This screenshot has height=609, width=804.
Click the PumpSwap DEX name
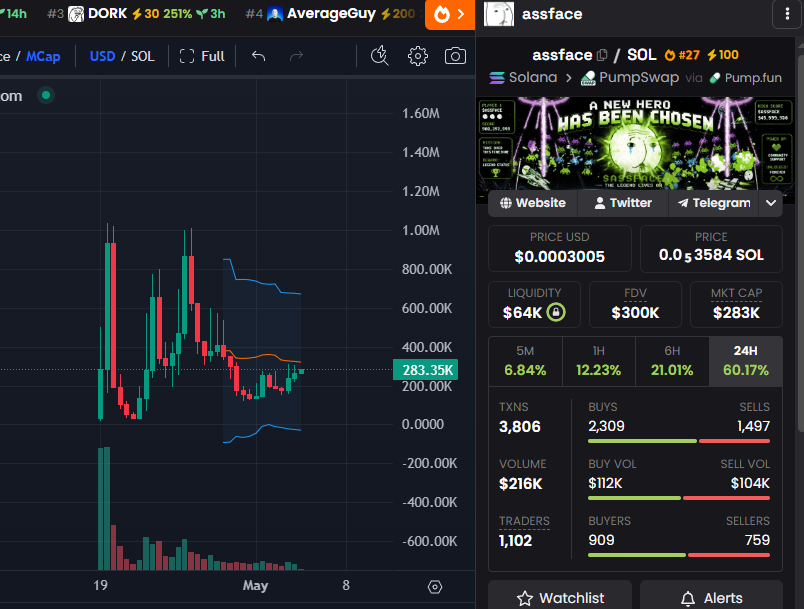[639, 77]
